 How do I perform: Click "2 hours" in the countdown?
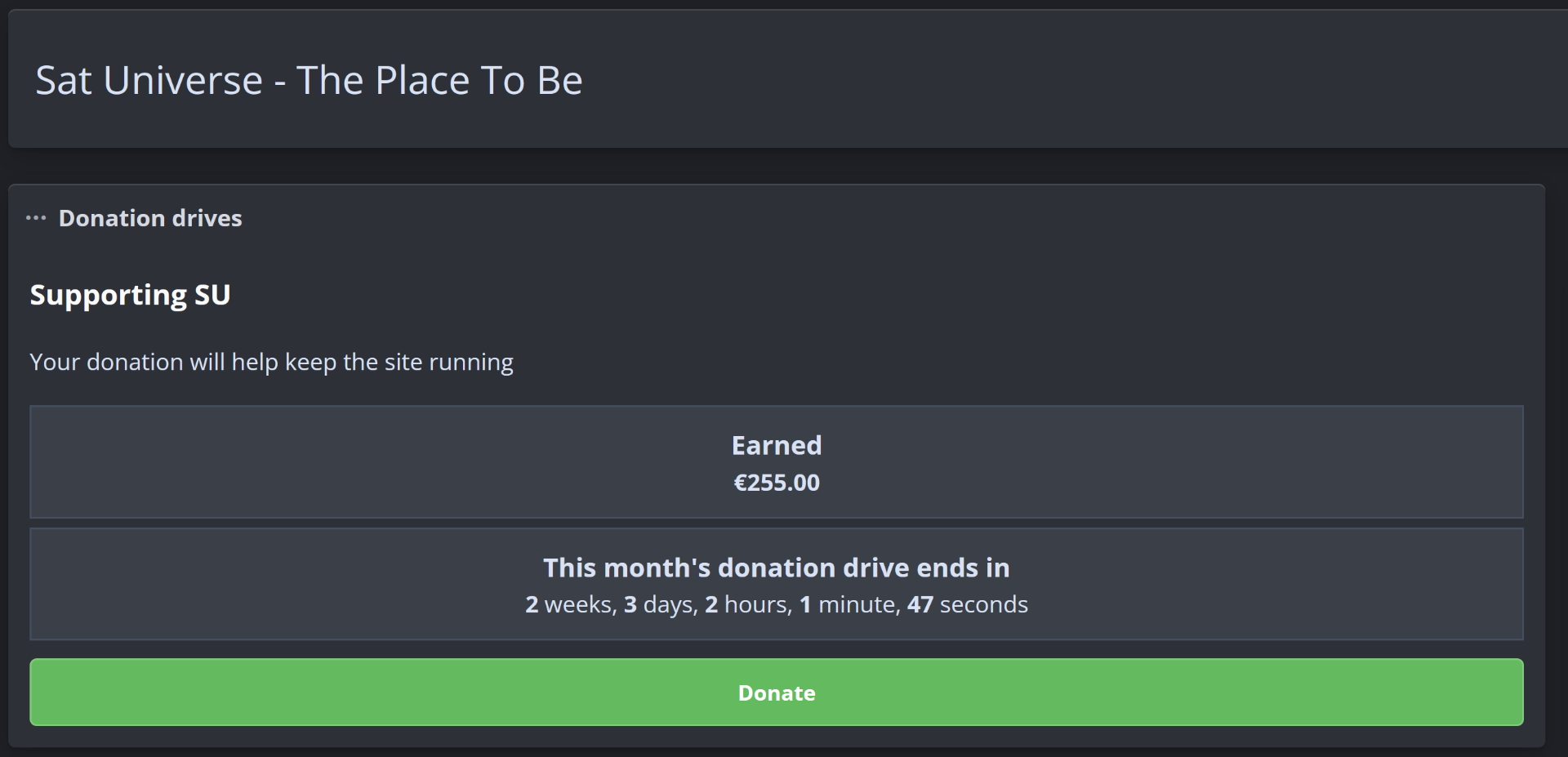748,604
